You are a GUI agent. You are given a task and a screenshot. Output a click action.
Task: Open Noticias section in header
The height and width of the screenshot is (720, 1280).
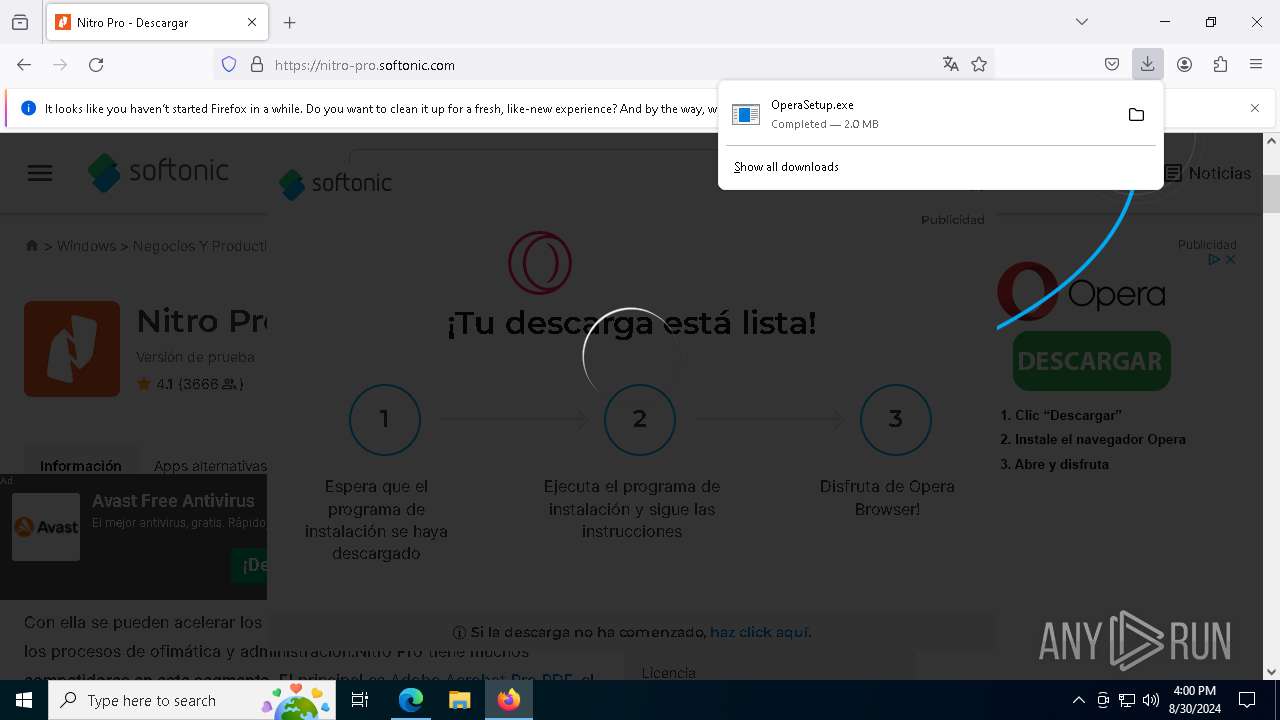point(1208,173)
